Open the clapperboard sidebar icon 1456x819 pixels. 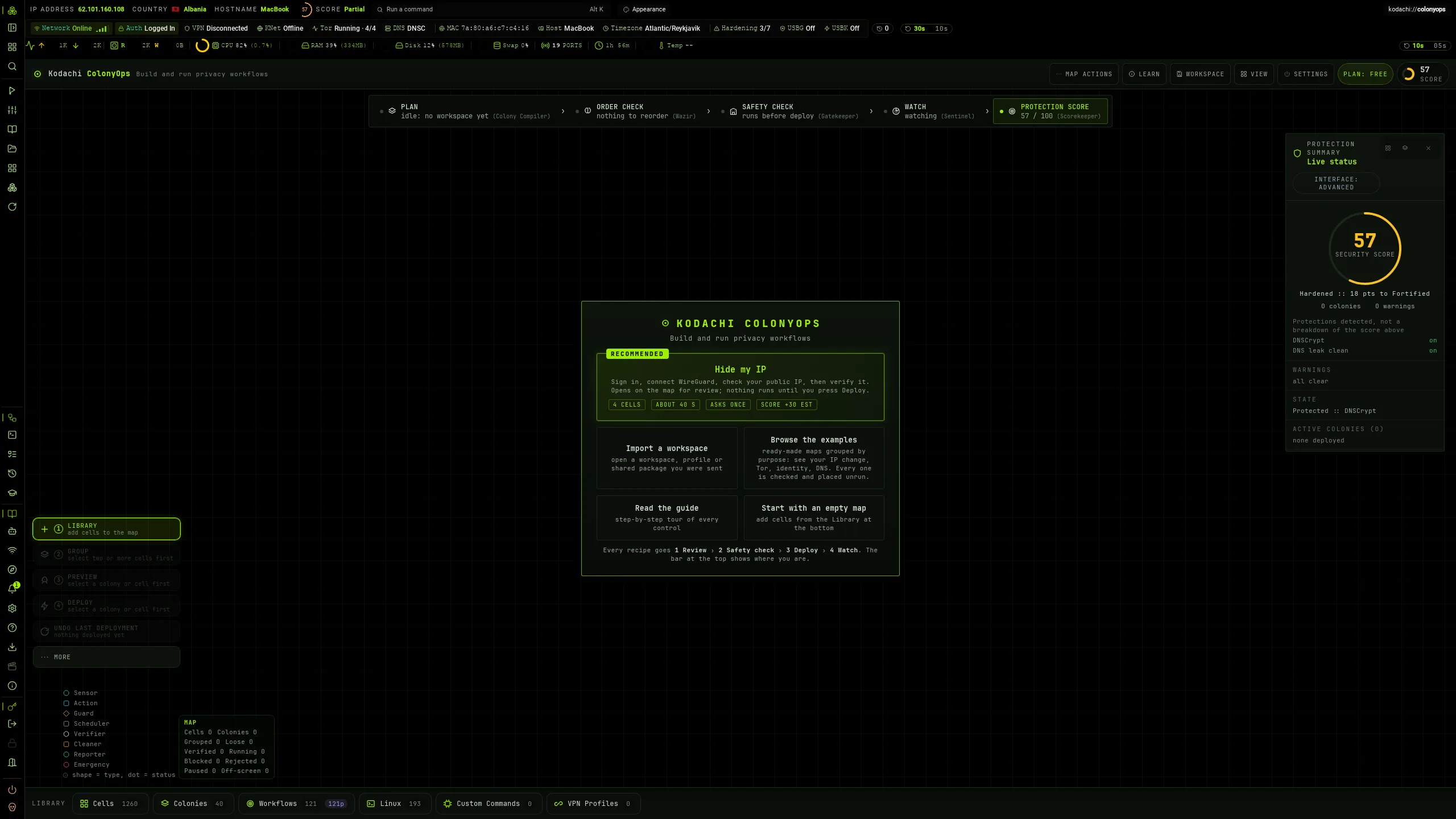pyautogui.click(x=12, y=667)
